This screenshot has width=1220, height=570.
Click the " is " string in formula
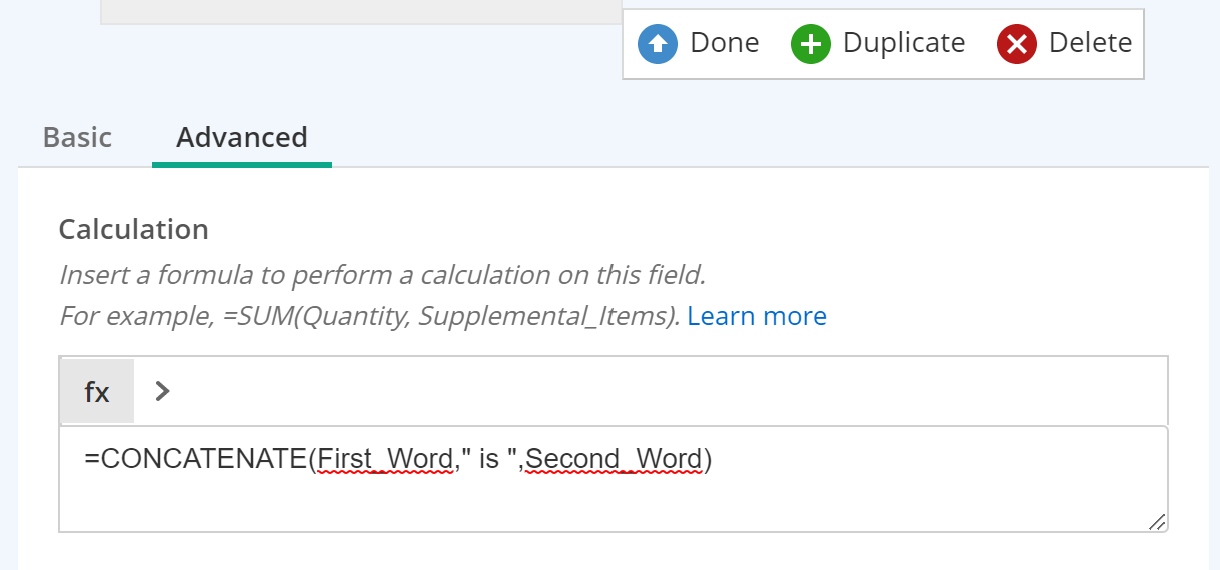tap(489, 460)
